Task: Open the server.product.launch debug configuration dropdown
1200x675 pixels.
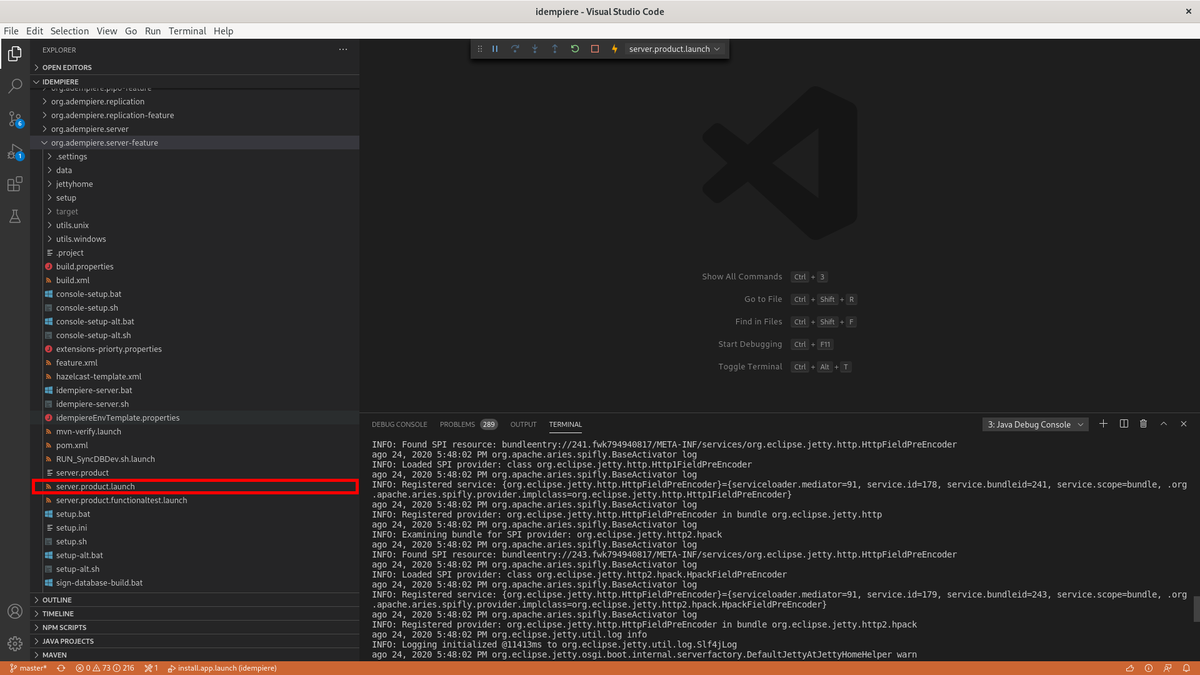Action: pos(674,49)
